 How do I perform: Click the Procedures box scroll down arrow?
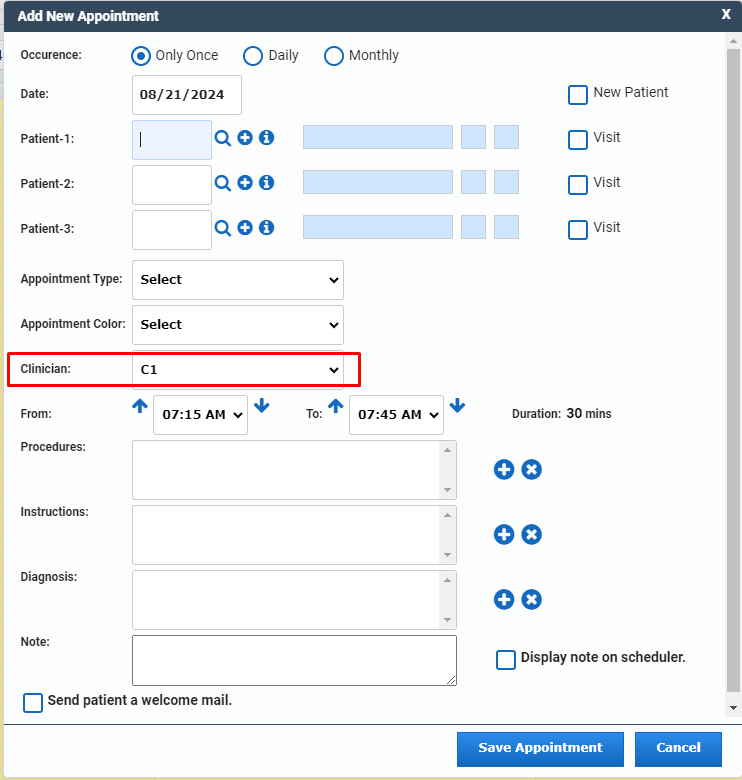tap(448, 490)
